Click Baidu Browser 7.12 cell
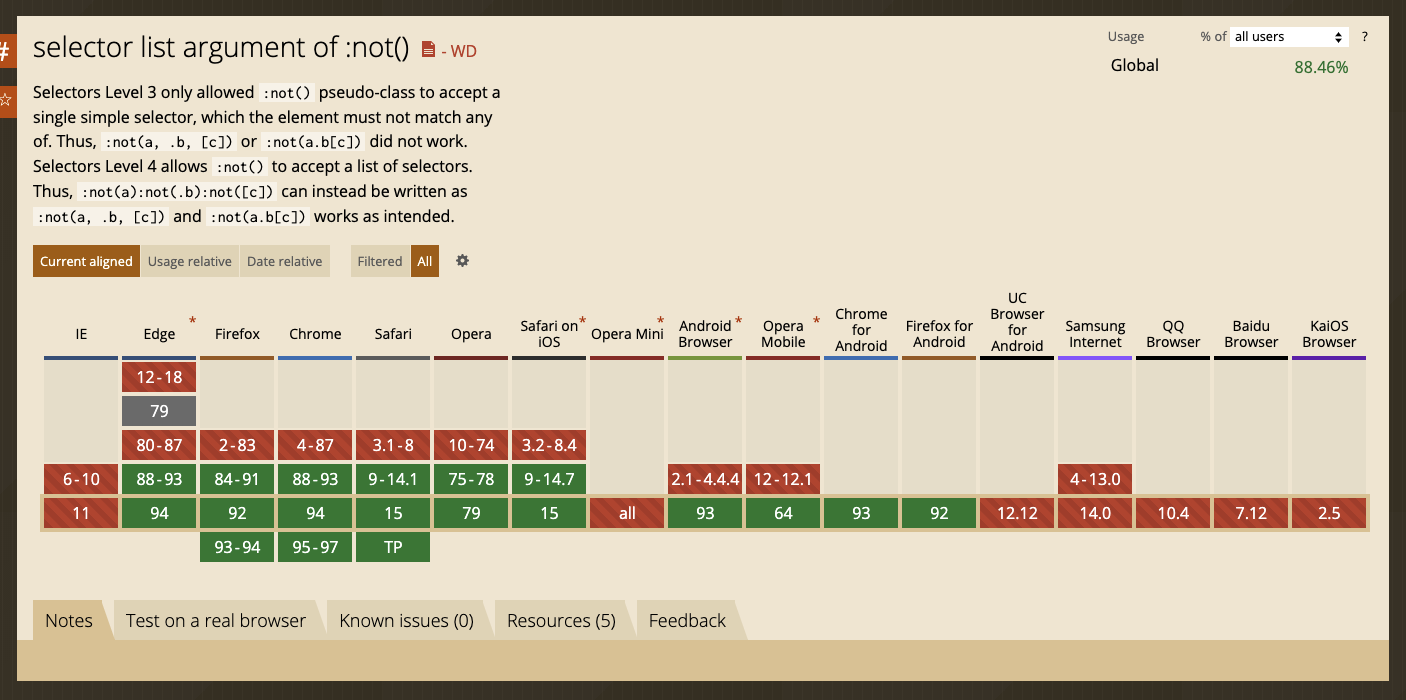This screenshot has height=700, width=1406. click(x=1251, y=513)
